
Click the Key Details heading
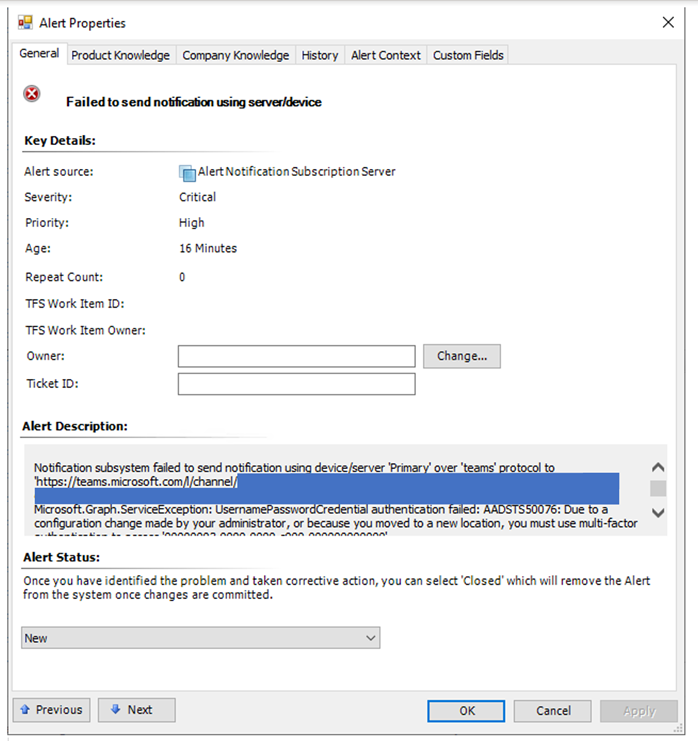pyautogui.click(x=60, y=140)
